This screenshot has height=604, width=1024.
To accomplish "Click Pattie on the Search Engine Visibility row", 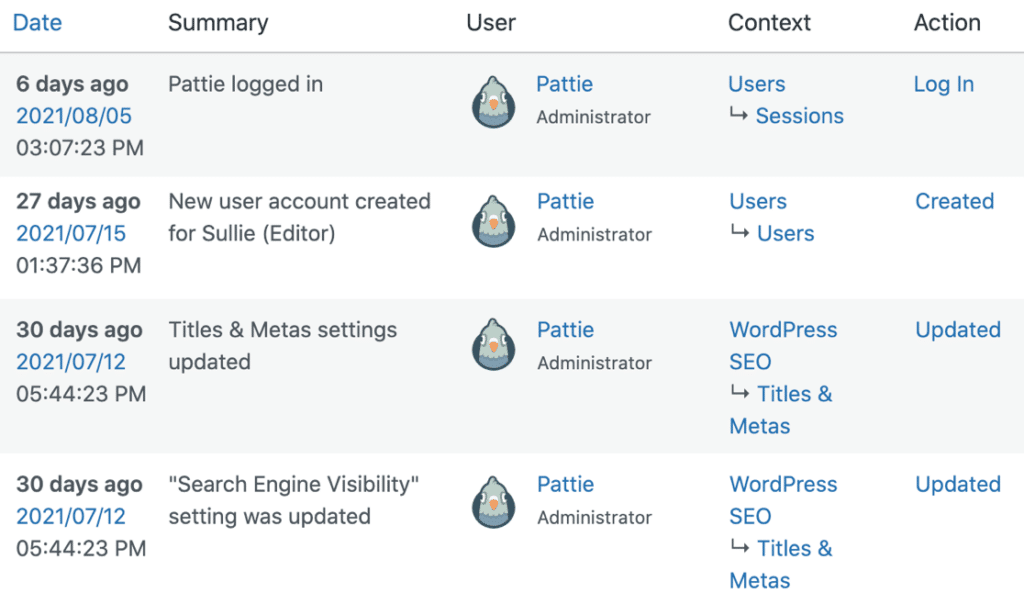I will tap(565, 484).
